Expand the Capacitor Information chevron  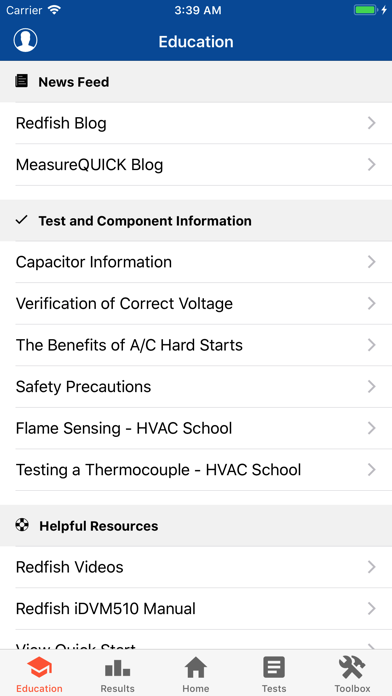[x=372, y=262]
